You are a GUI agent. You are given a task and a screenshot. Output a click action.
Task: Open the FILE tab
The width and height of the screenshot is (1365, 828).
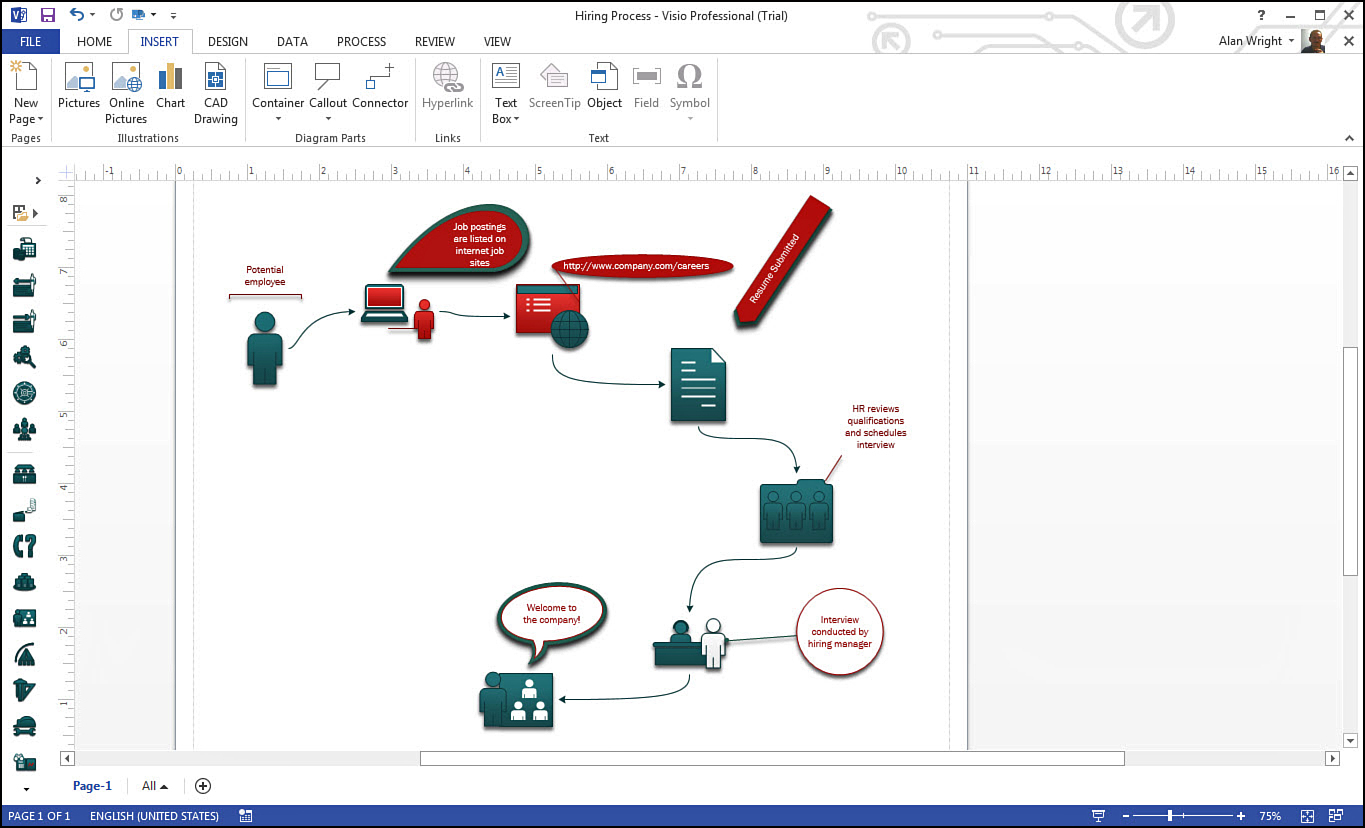tap(30, 42)
